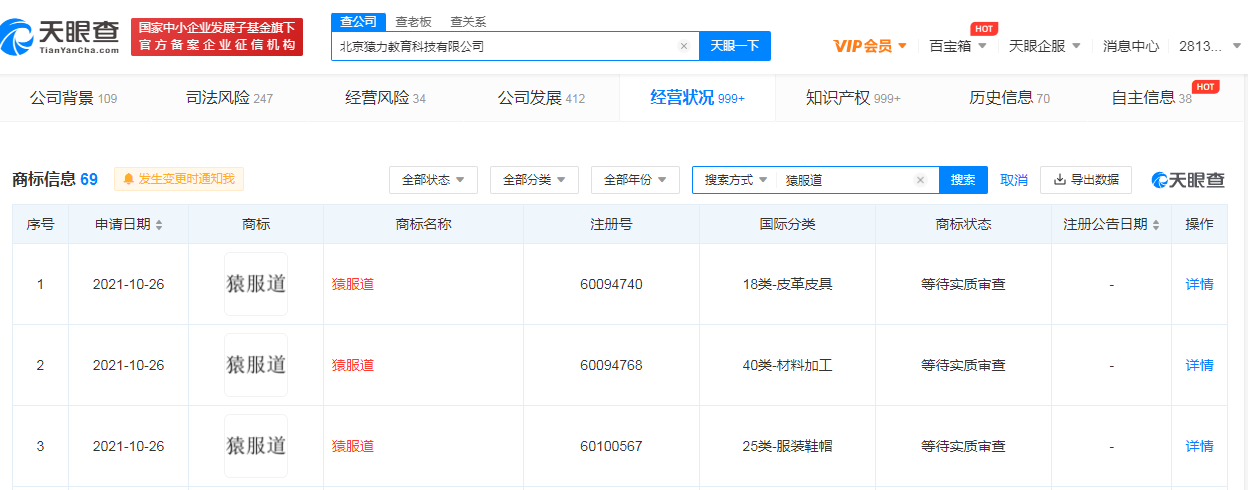The image size is (1248, 490).
Task: Open the first 猿服道 trademark image
Action: 256,284
